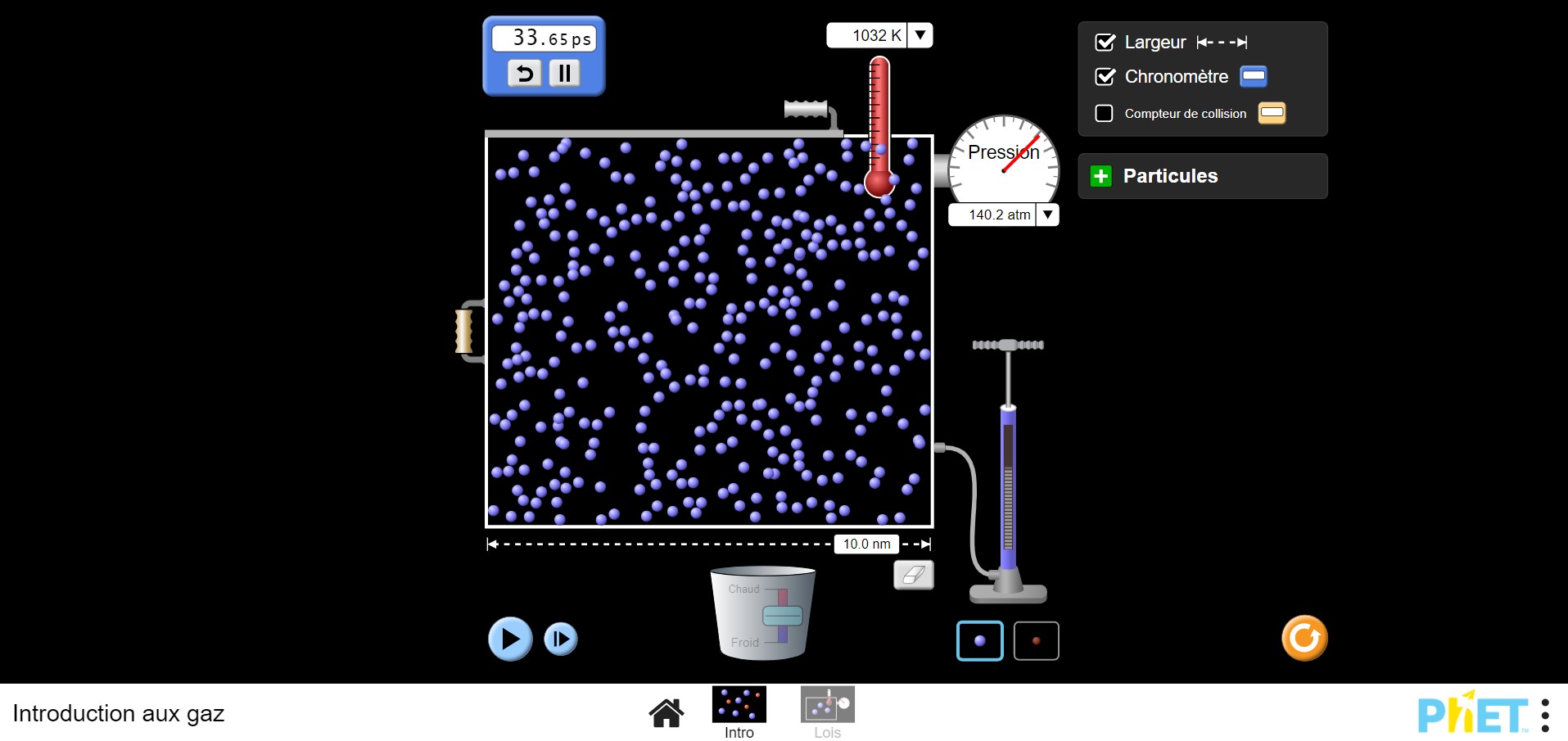Switch to the Lois screen tab
Screen dimensions: 1568x741
pyautogui.click(x=828, y=712)
